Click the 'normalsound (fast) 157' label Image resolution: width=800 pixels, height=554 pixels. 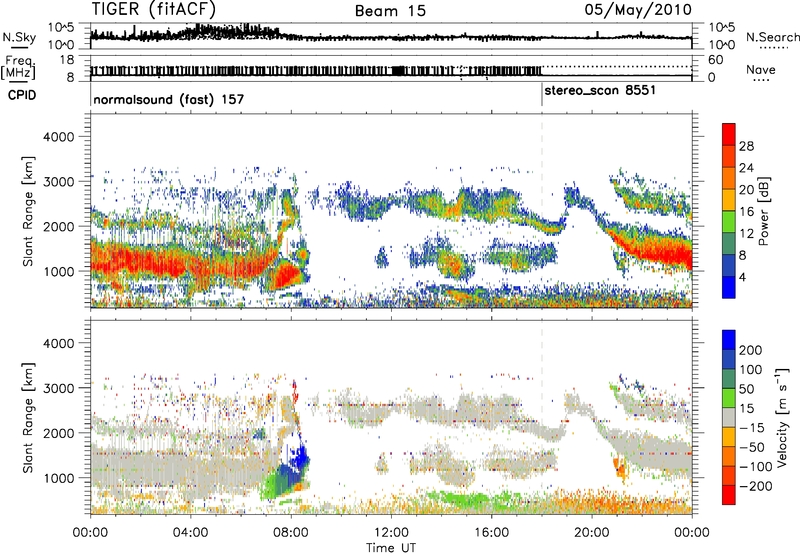[168, 99]
